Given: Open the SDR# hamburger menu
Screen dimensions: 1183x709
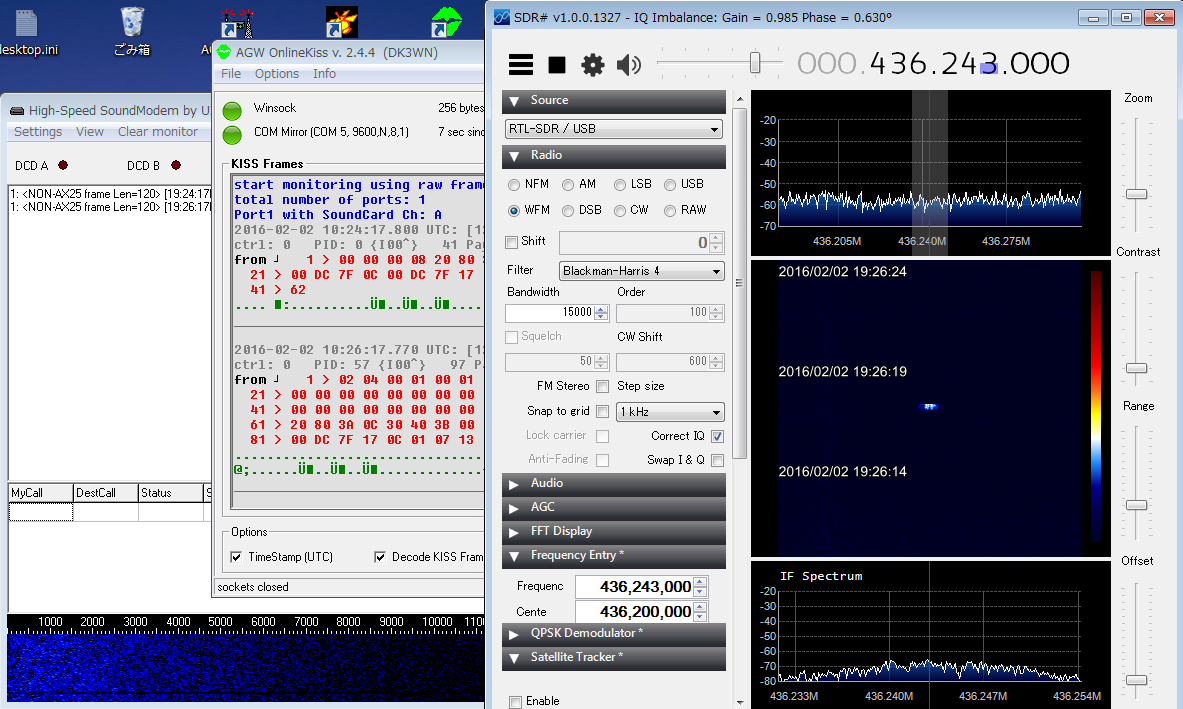Looking at the screenshot, I should (x=521, y=65).
